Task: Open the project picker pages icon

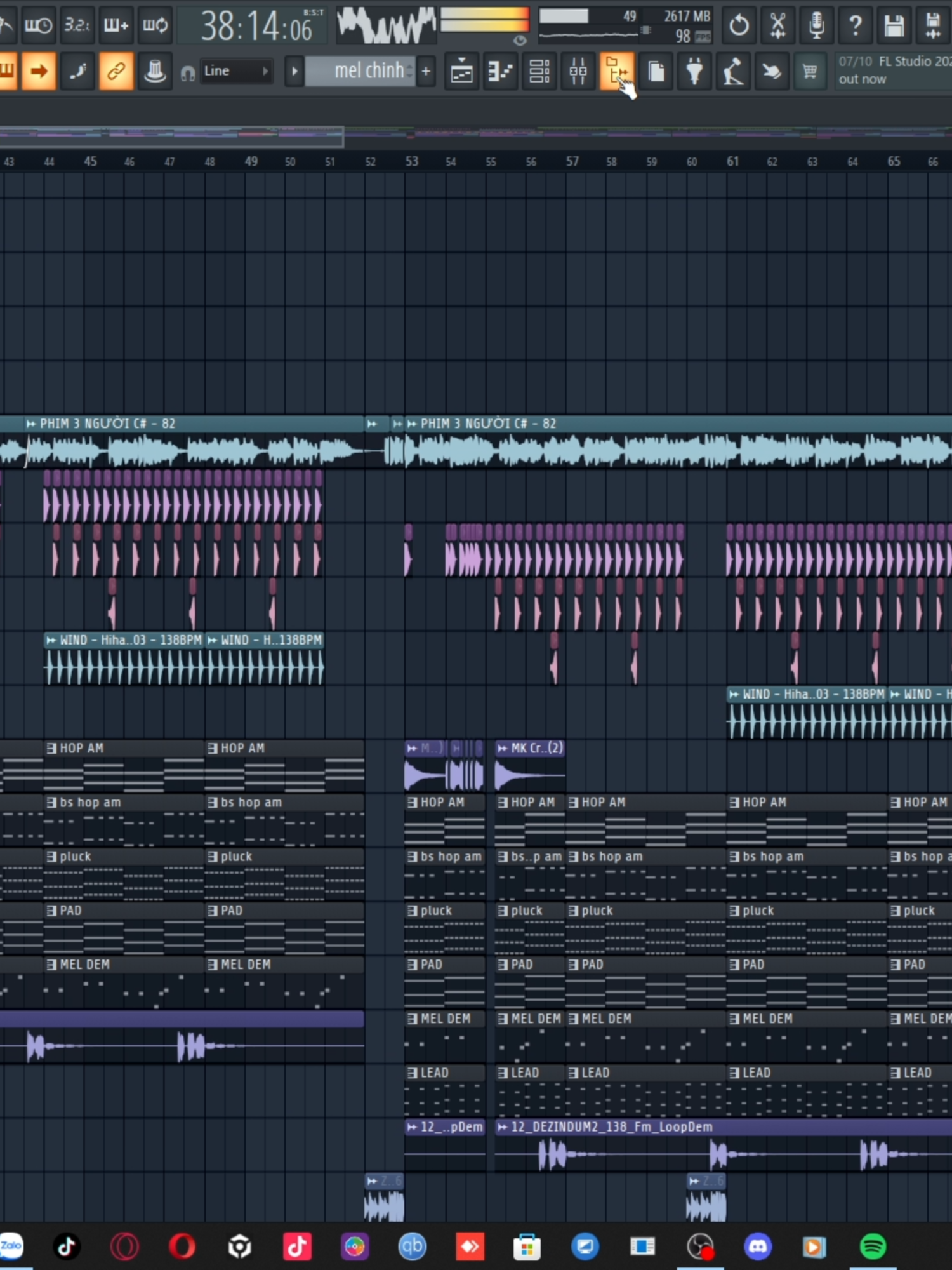Action: tap(656, 72)
